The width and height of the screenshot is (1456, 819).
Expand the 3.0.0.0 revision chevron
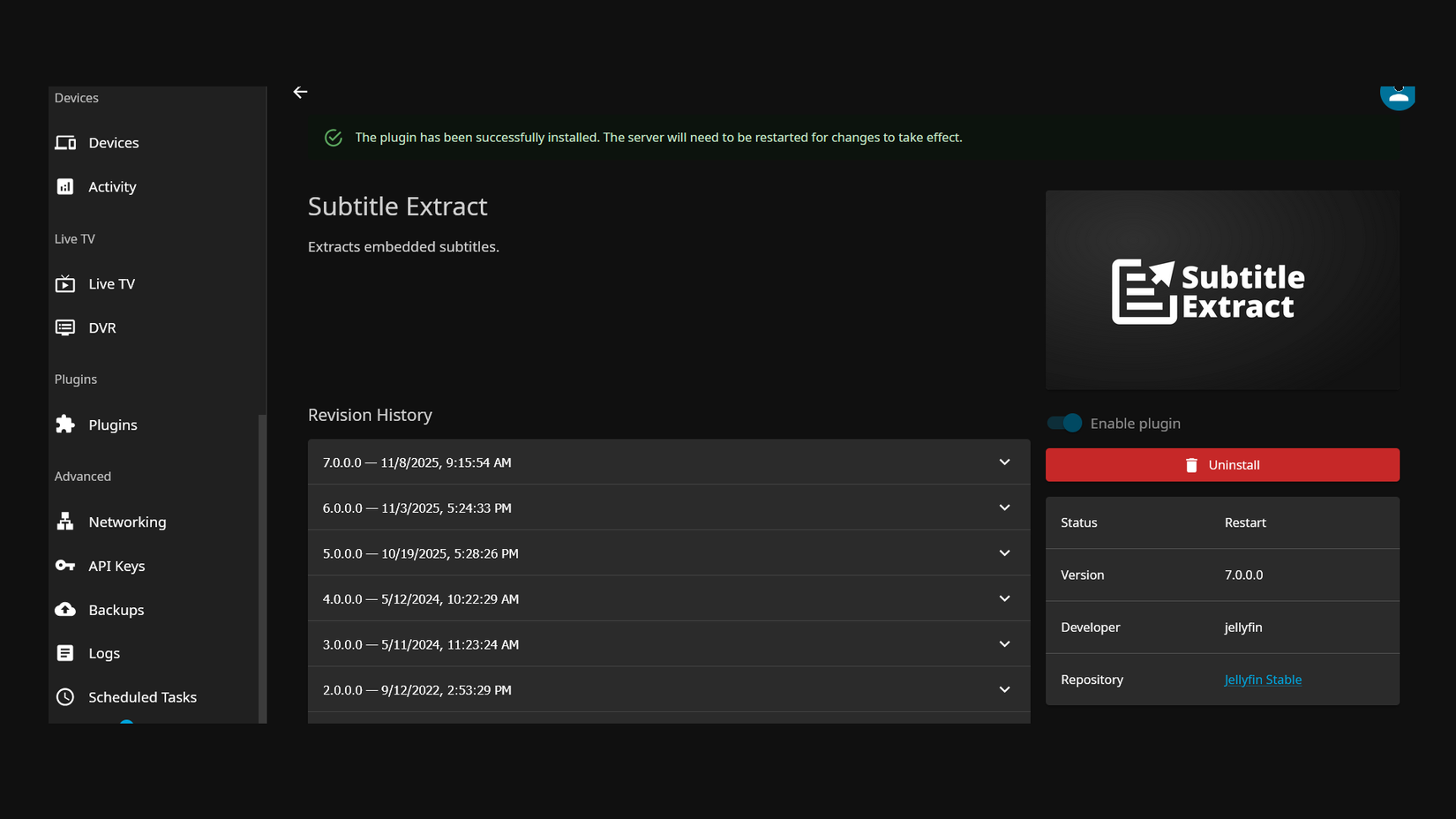click(x=1004, y=644)
